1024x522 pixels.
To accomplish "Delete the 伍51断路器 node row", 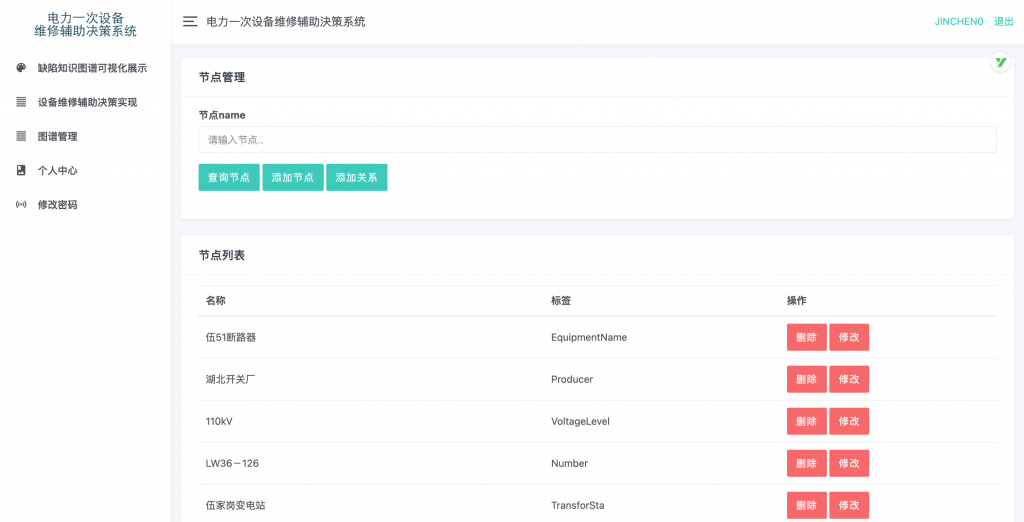I will coord(806,337).
